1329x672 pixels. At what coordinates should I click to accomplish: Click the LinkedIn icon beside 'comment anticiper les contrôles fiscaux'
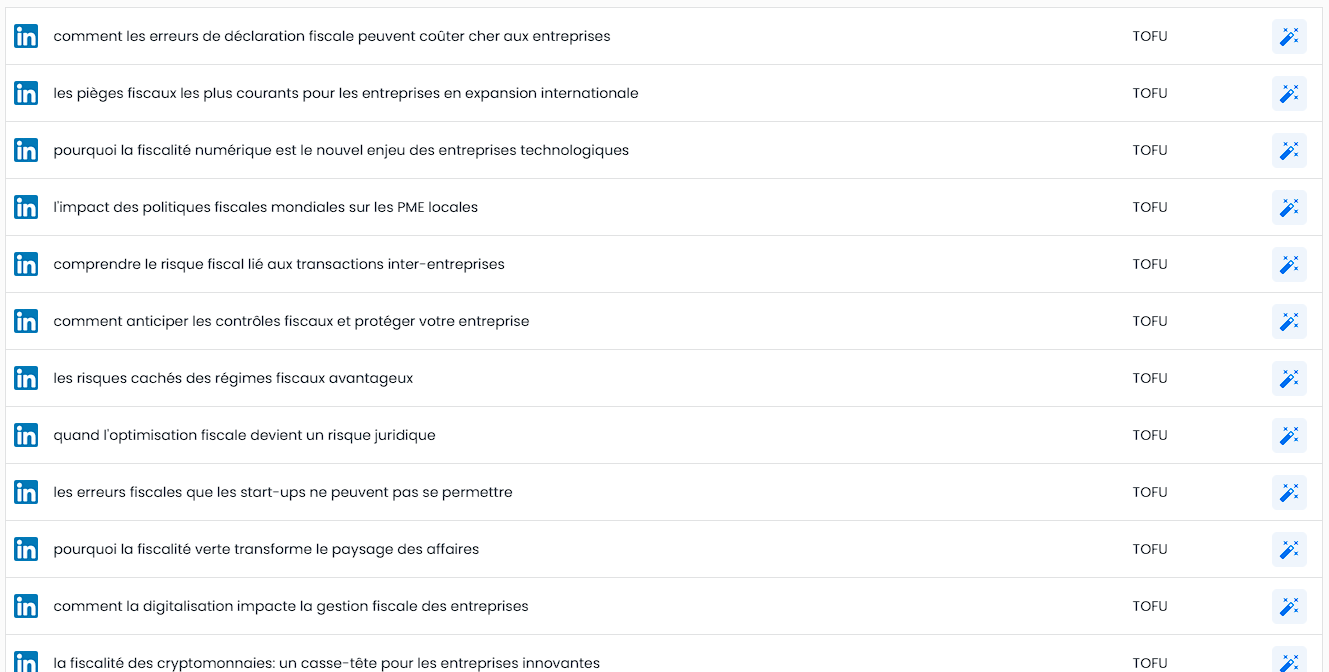(25, 321)
